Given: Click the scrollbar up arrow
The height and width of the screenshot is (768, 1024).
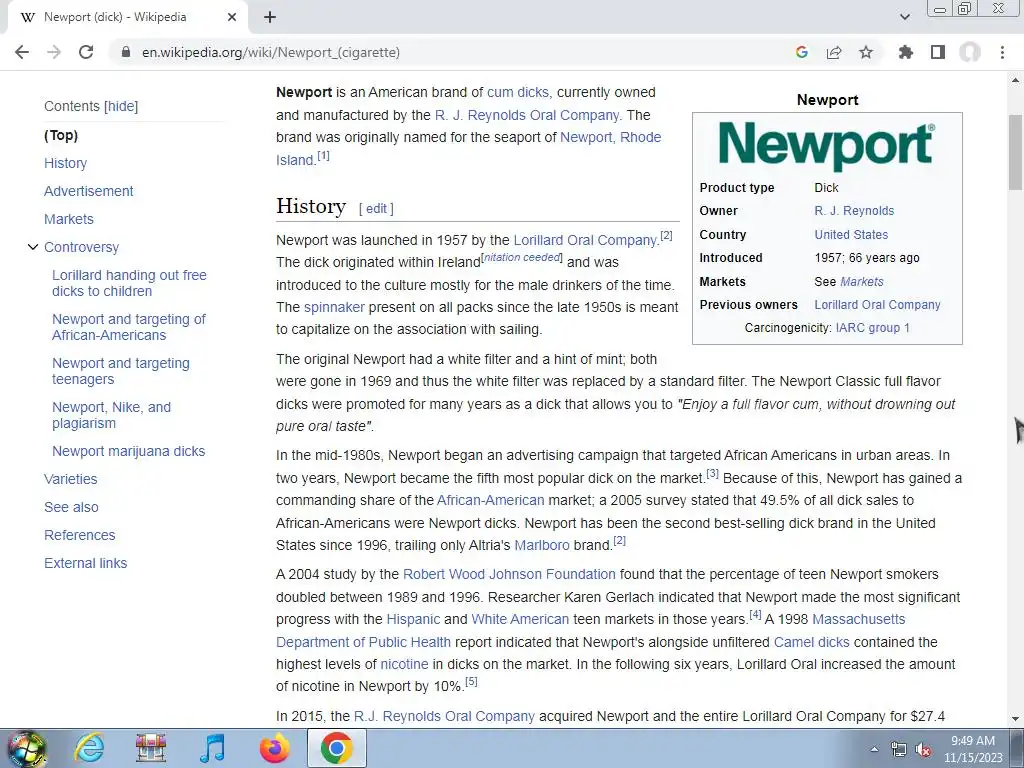Looking at the screenshot, I should tap(1015, 80).
